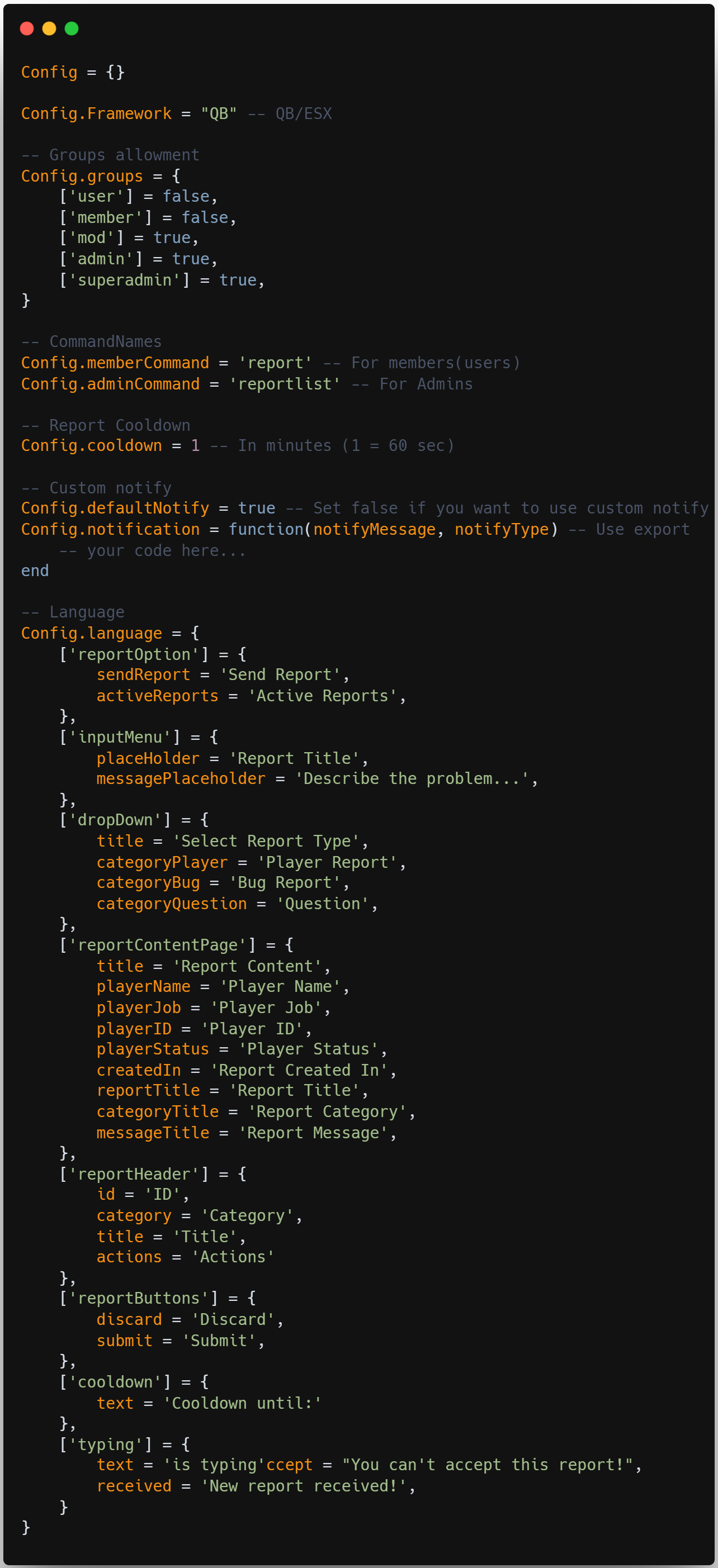Screen dimensions: 718x1568
Task: Click the cooldown number value 1
Action: tap(196, 445)
